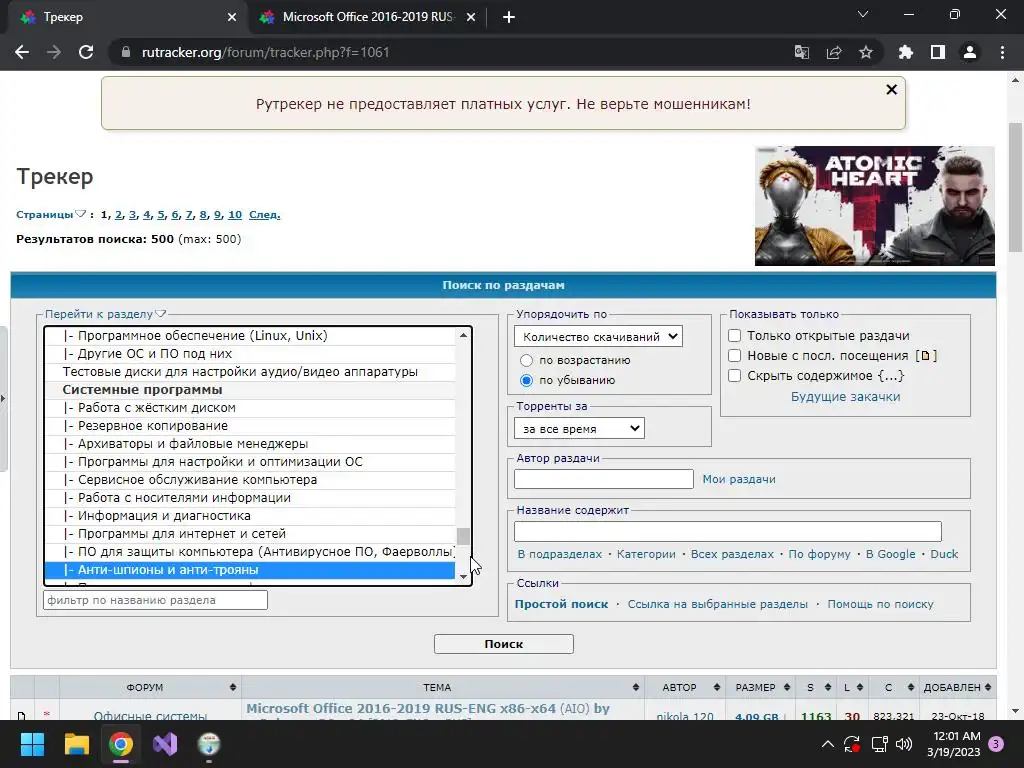Reload the rutracker page
This screenshot has height=768, width=1024.
click(86, 52)
